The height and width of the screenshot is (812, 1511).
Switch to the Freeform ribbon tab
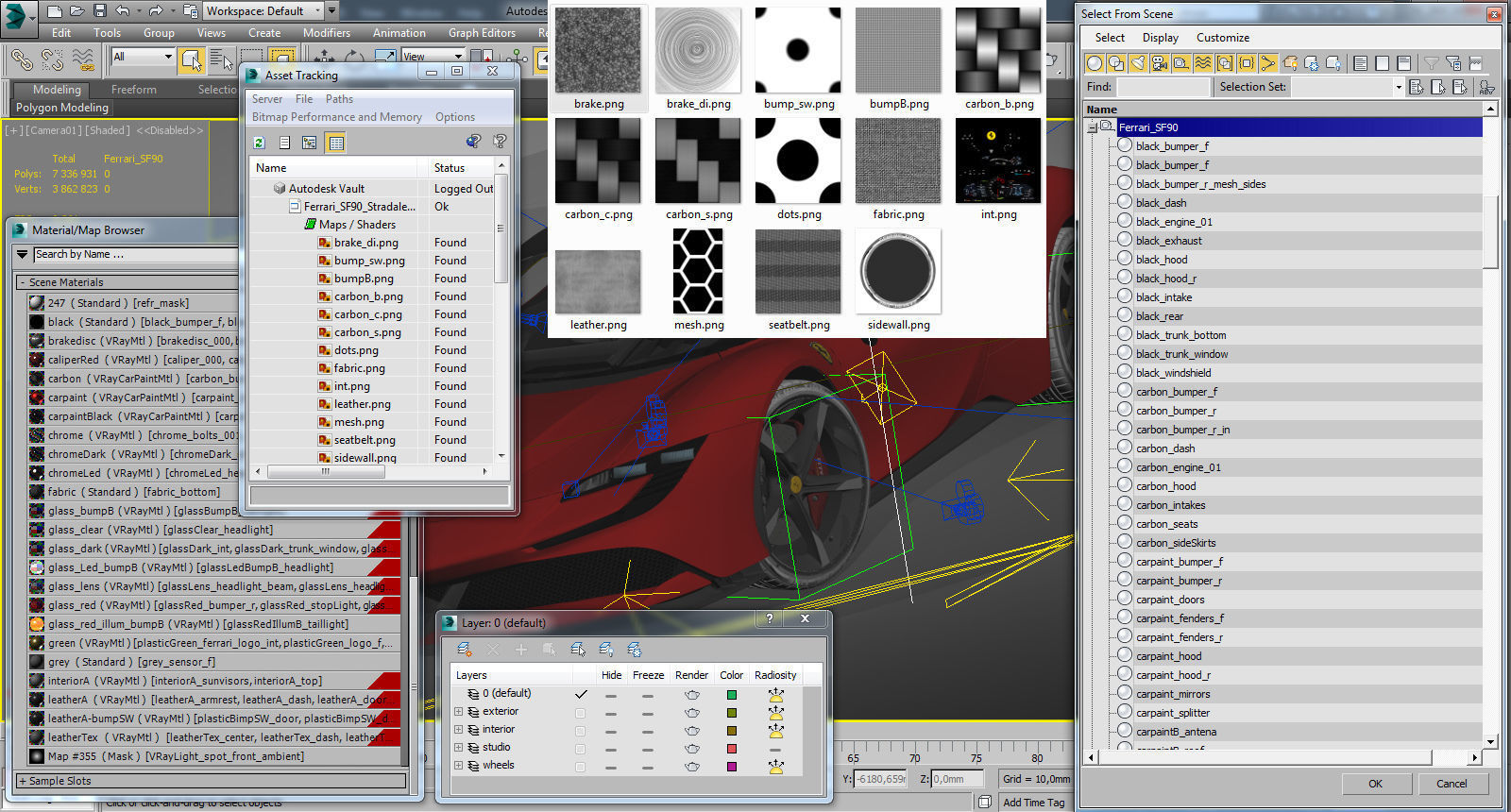(134, 90)
